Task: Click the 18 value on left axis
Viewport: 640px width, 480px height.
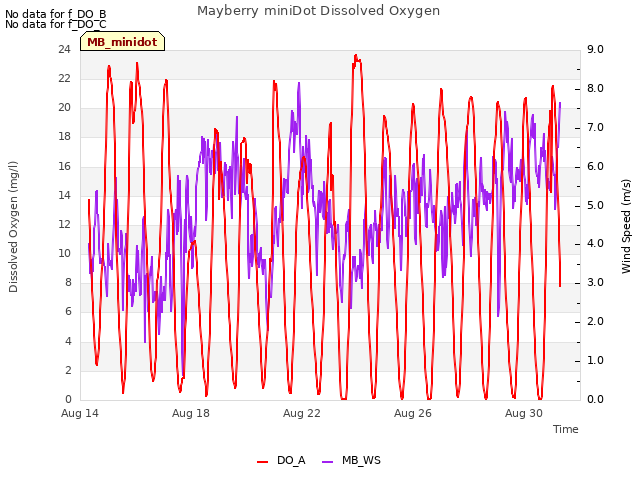Action: [x=65, y=136]
